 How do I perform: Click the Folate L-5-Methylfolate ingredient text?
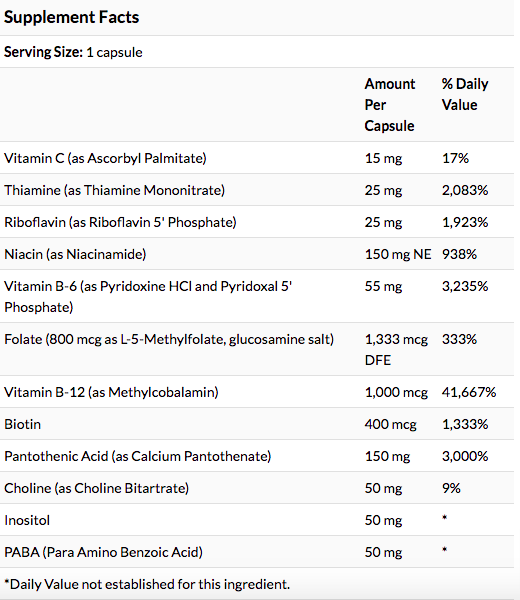pyautogui.click(x=169, y=339)
